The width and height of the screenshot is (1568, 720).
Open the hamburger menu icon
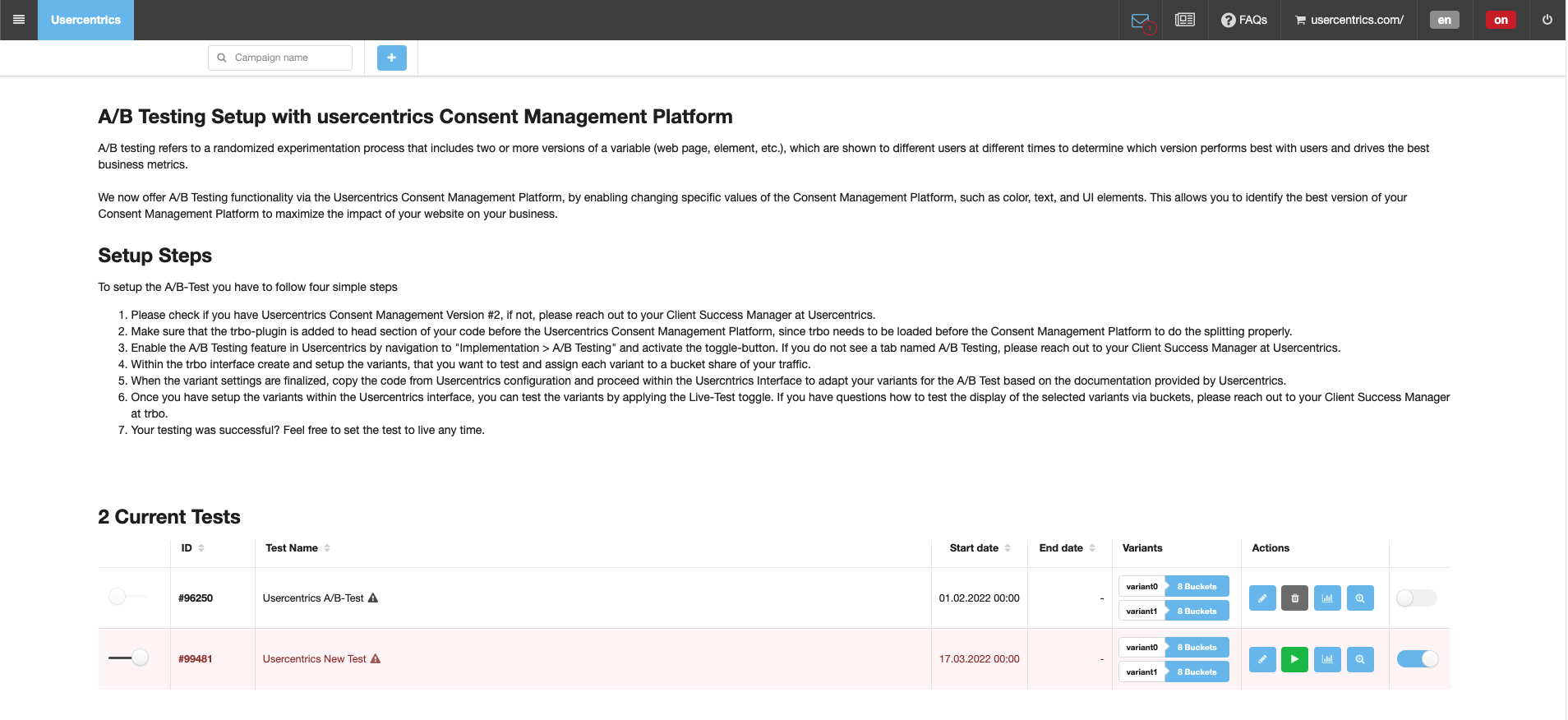point(19,20)
